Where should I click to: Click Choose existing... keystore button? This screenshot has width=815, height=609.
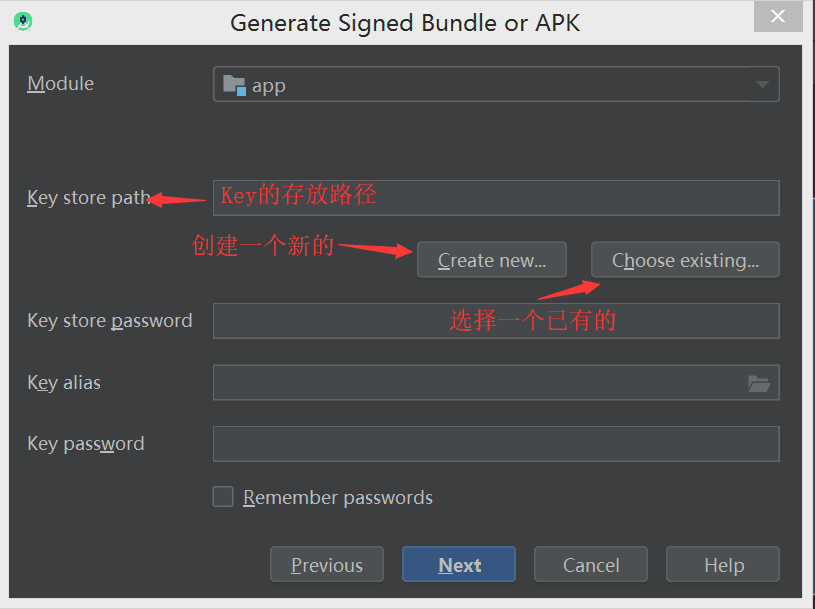(685, 260)
